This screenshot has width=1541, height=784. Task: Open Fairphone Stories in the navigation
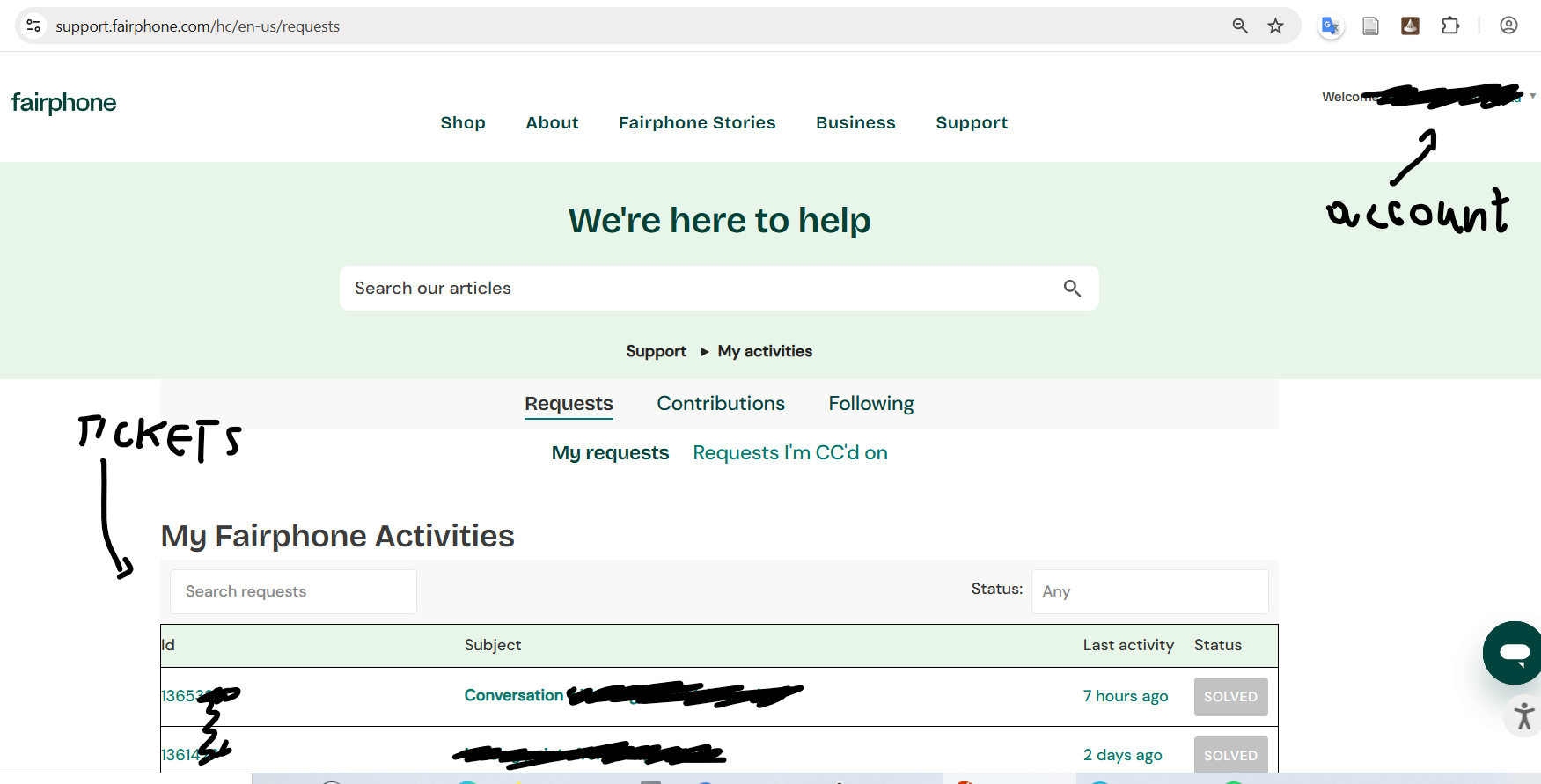point(696,123)
